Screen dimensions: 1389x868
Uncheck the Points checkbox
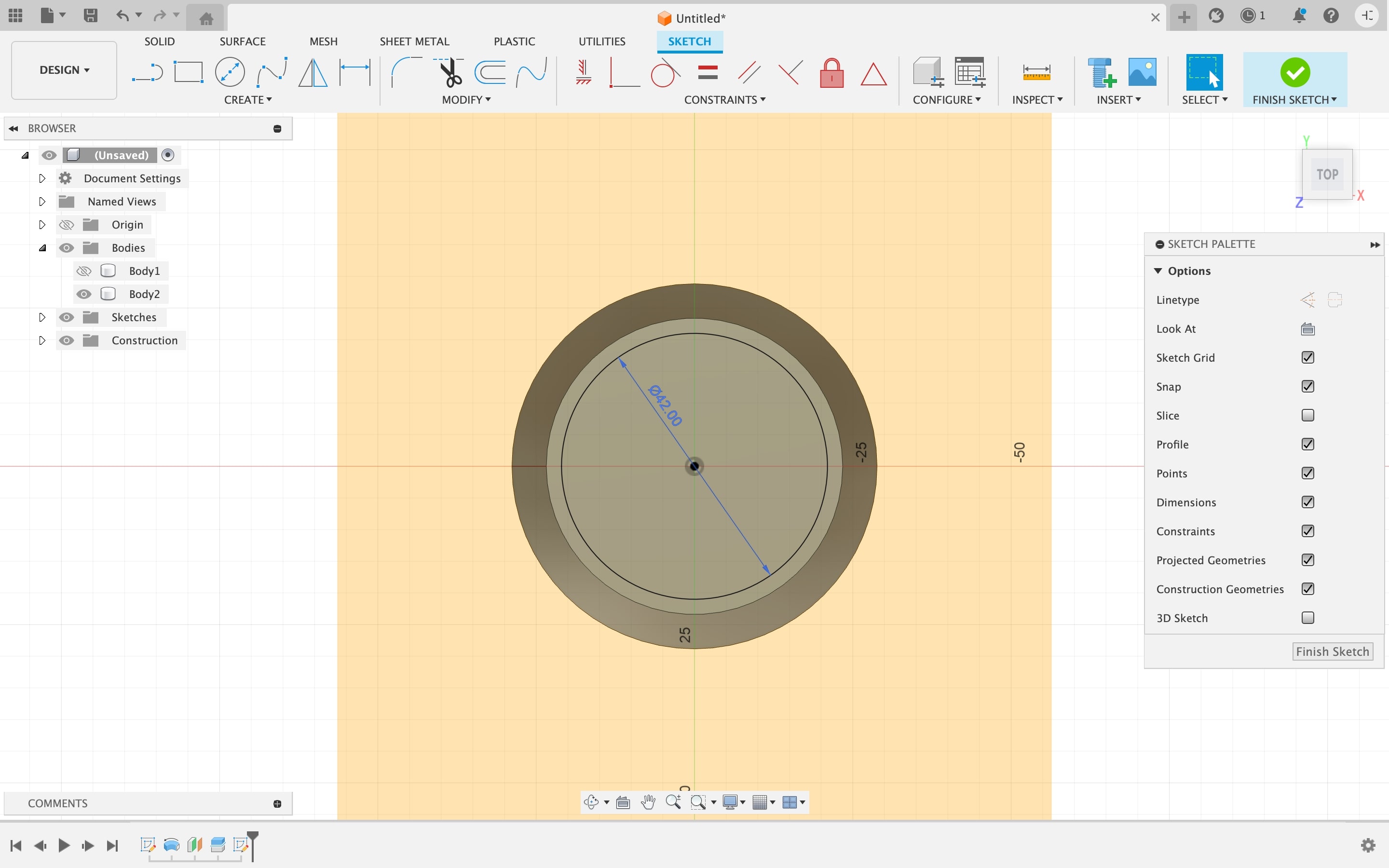pyautogui.click(x=1307, y=473)
